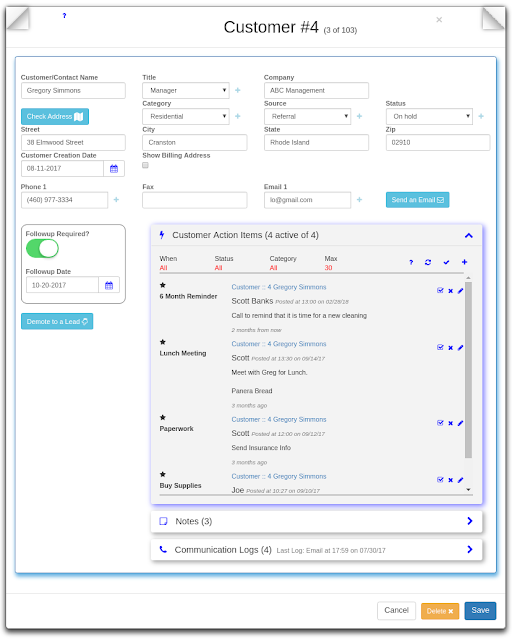This screenshot has height=640, width=512.
Task: Delete the Buy Supplies action item
Action: [451, 480]
